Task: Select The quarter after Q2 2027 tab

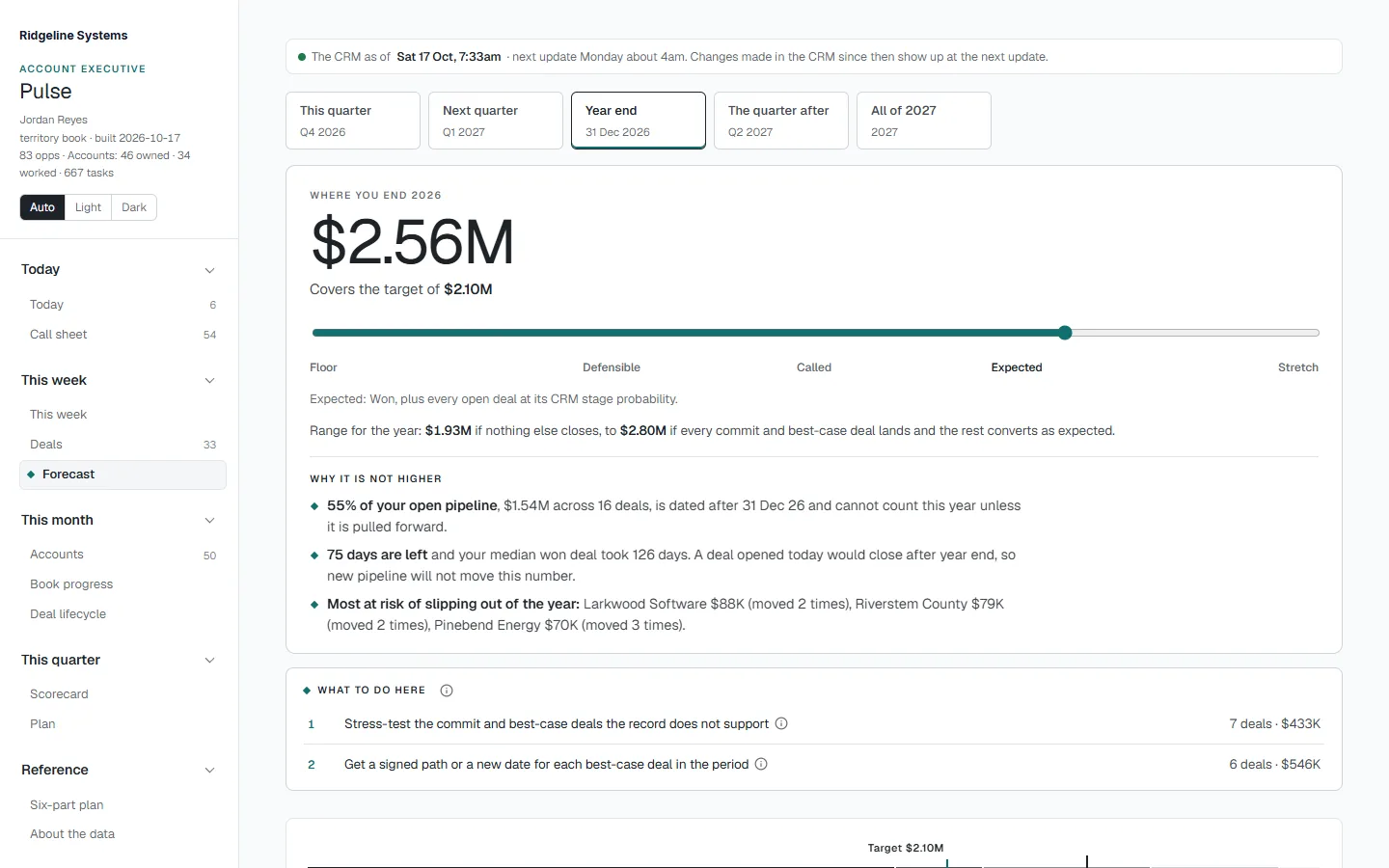Action: (x=781, y=121)
